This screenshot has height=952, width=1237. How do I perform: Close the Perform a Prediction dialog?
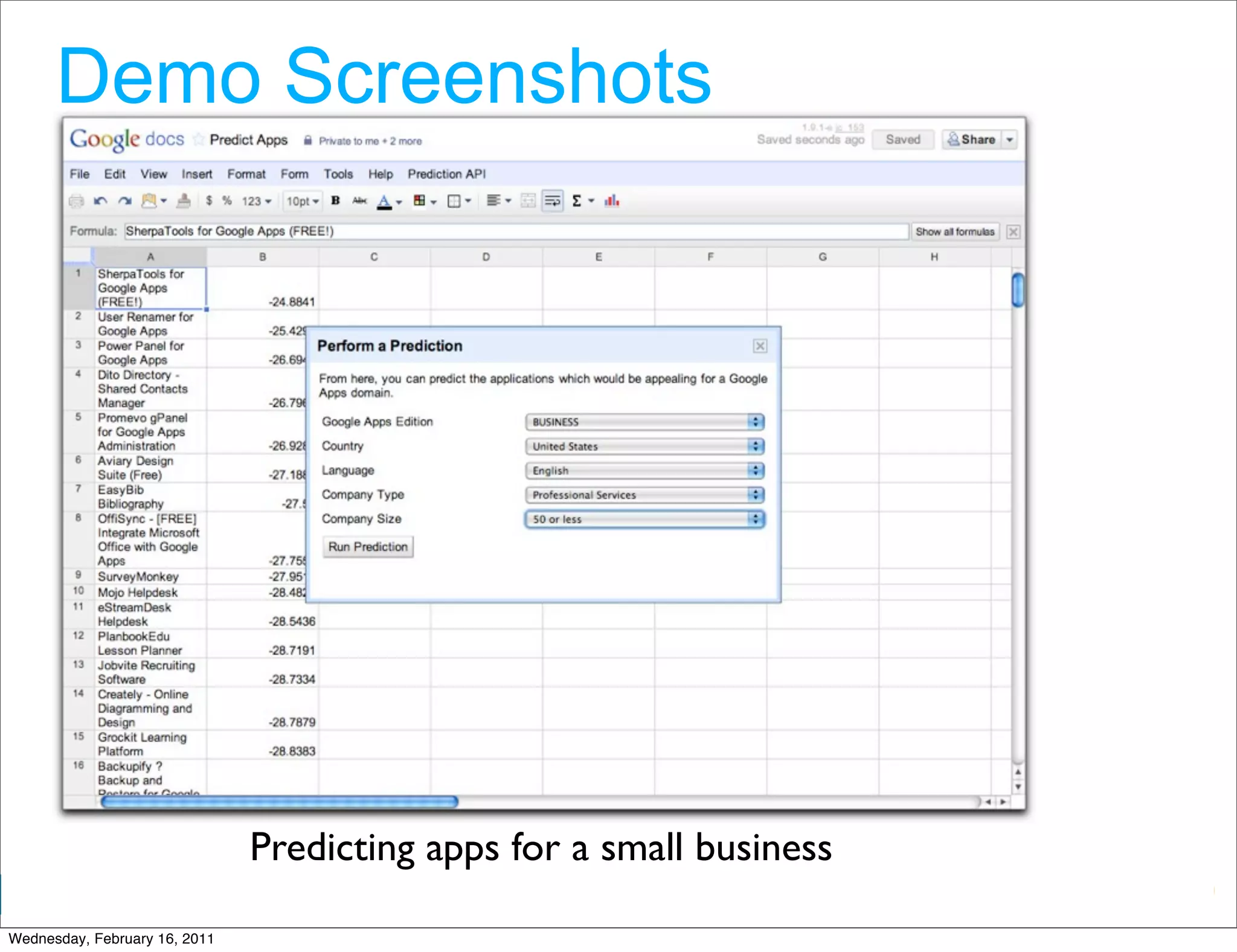(760, 346)
